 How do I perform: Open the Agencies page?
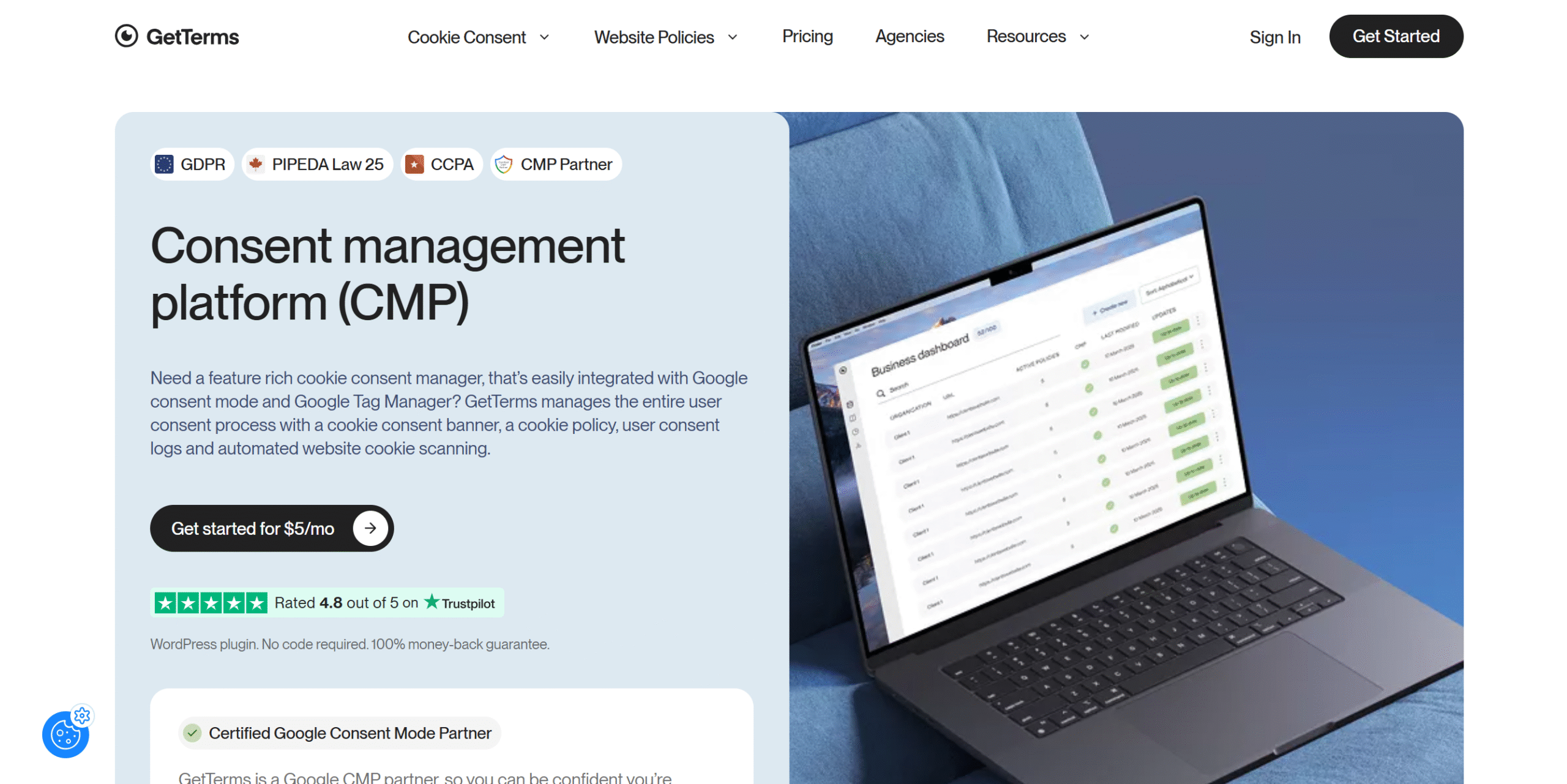(910, 37)
